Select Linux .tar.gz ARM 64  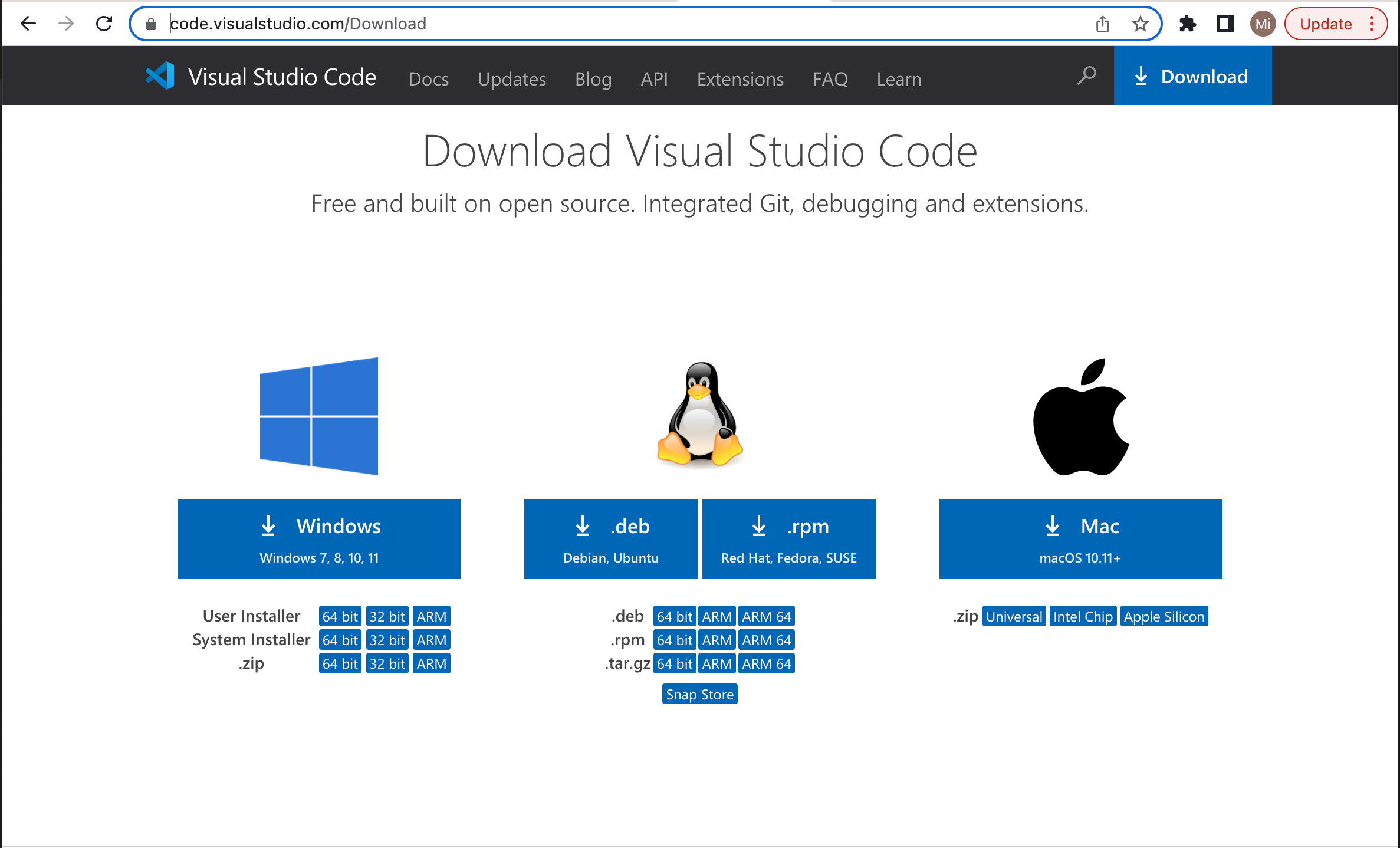[x=767, y=663]
